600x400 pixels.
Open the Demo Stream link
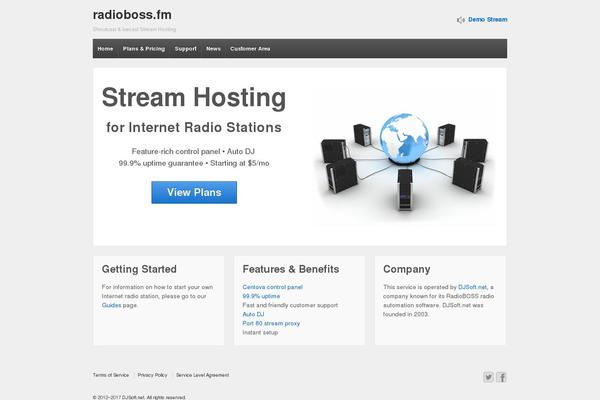coord(488,20)
